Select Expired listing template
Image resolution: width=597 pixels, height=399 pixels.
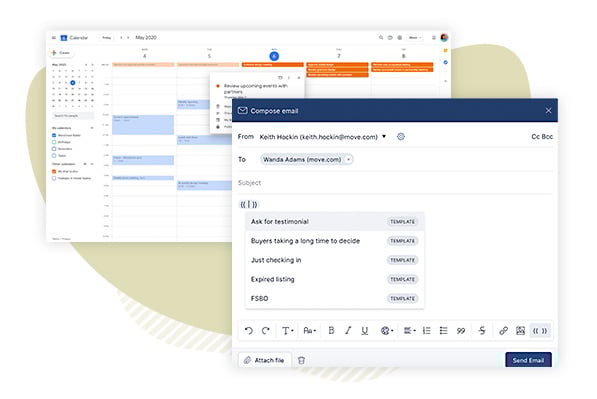tap(334, 279)
